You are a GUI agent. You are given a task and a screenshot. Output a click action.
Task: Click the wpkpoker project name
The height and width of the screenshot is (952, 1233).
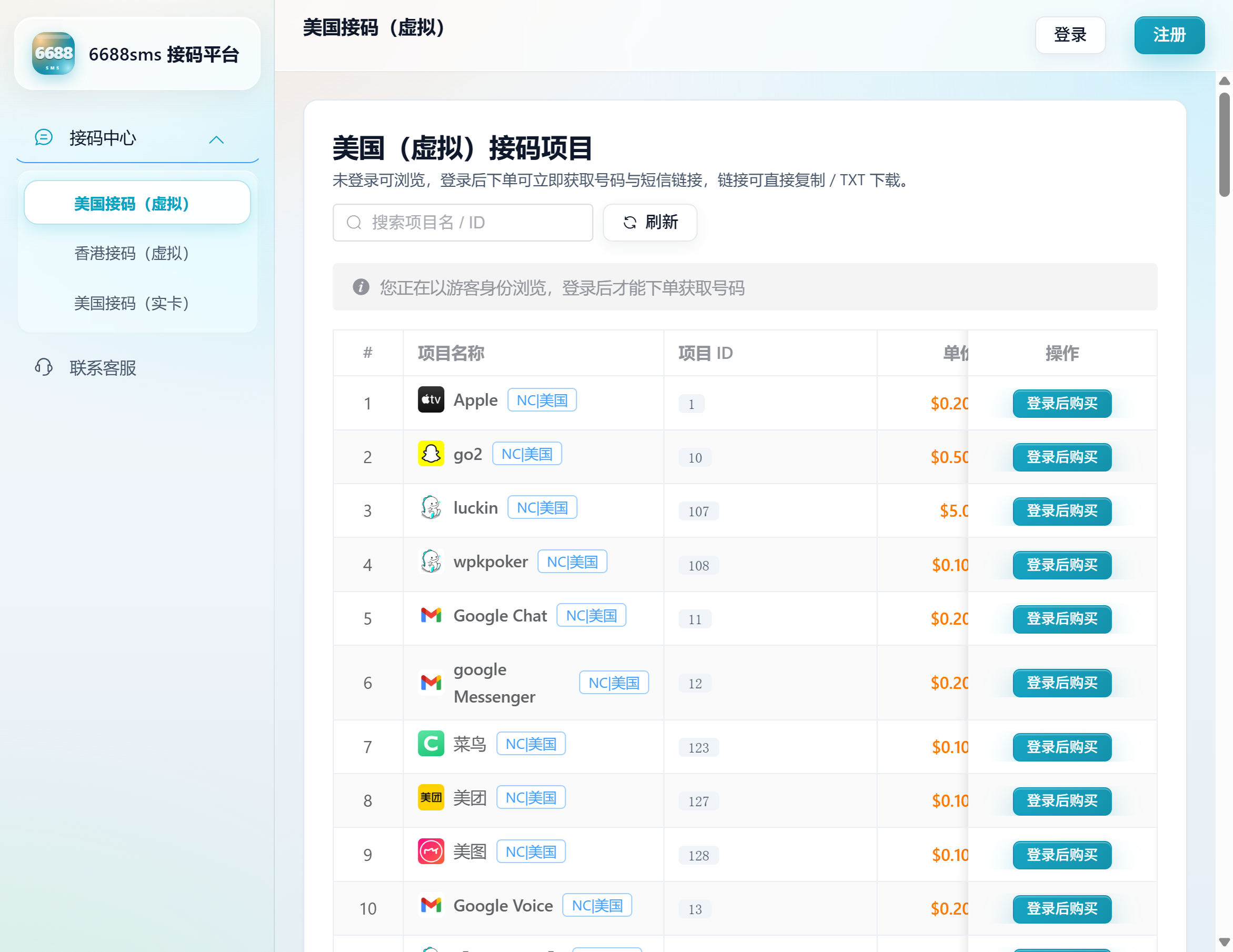(x=490, y=562)
